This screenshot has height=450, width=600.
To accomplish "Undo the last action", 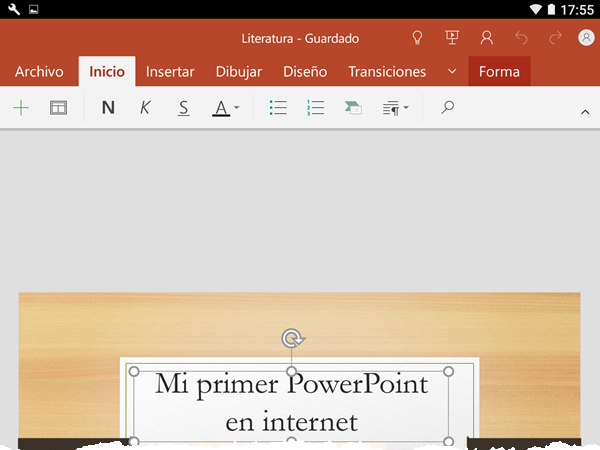I will coord(521,38).
